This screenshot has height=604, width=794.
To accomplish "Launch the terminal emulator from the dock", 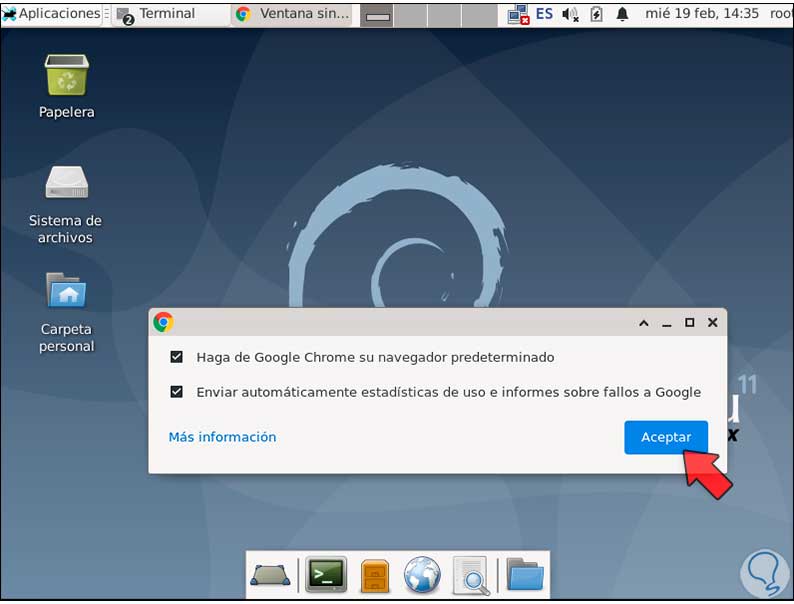I will 327,575.
